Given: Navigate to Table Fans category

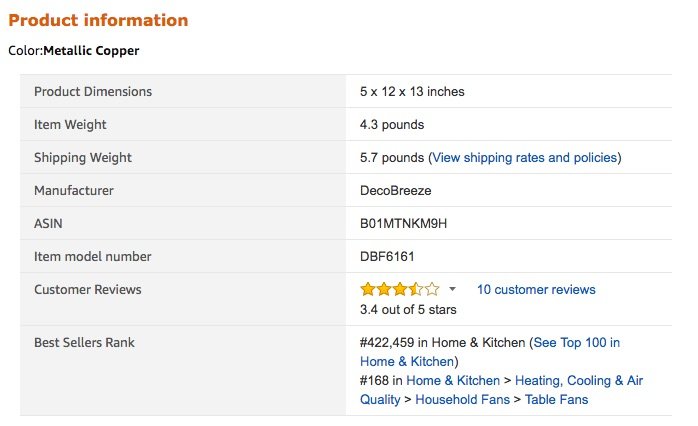Looking at the screenshot, I should 558,400.
